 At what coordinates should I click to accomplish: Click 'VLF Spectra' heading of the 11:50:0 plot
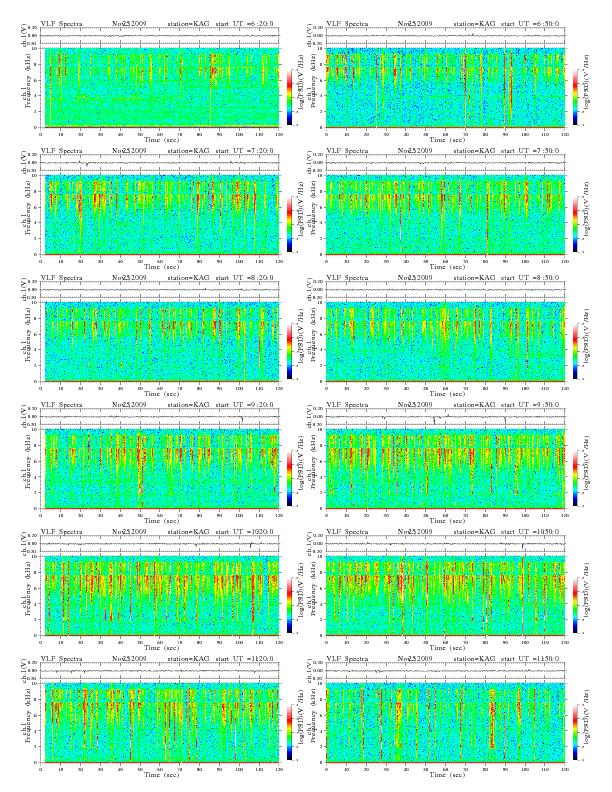(347, 659)
